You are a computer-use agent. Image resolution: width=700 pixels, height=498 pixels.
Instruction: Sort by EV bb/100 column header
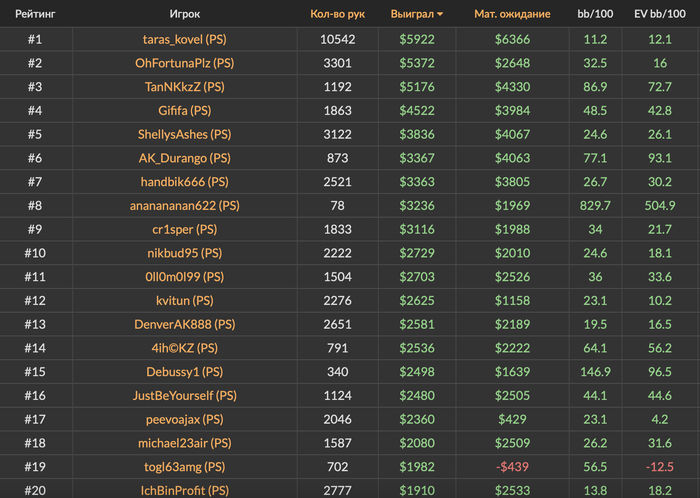tap(659, 15)
